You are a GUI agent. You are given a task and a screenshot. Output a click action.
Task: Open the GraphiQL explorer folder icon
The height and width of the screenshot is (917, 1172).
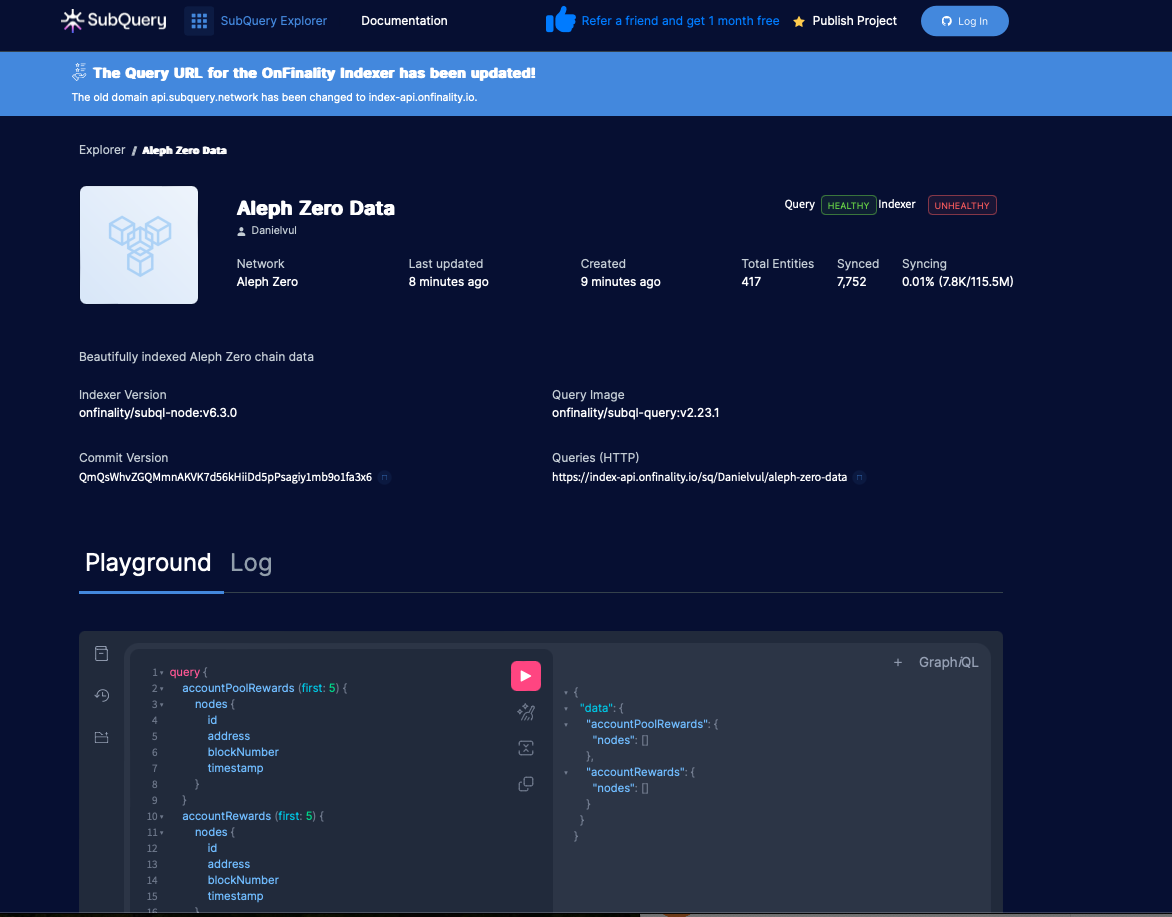click(101, 737)
